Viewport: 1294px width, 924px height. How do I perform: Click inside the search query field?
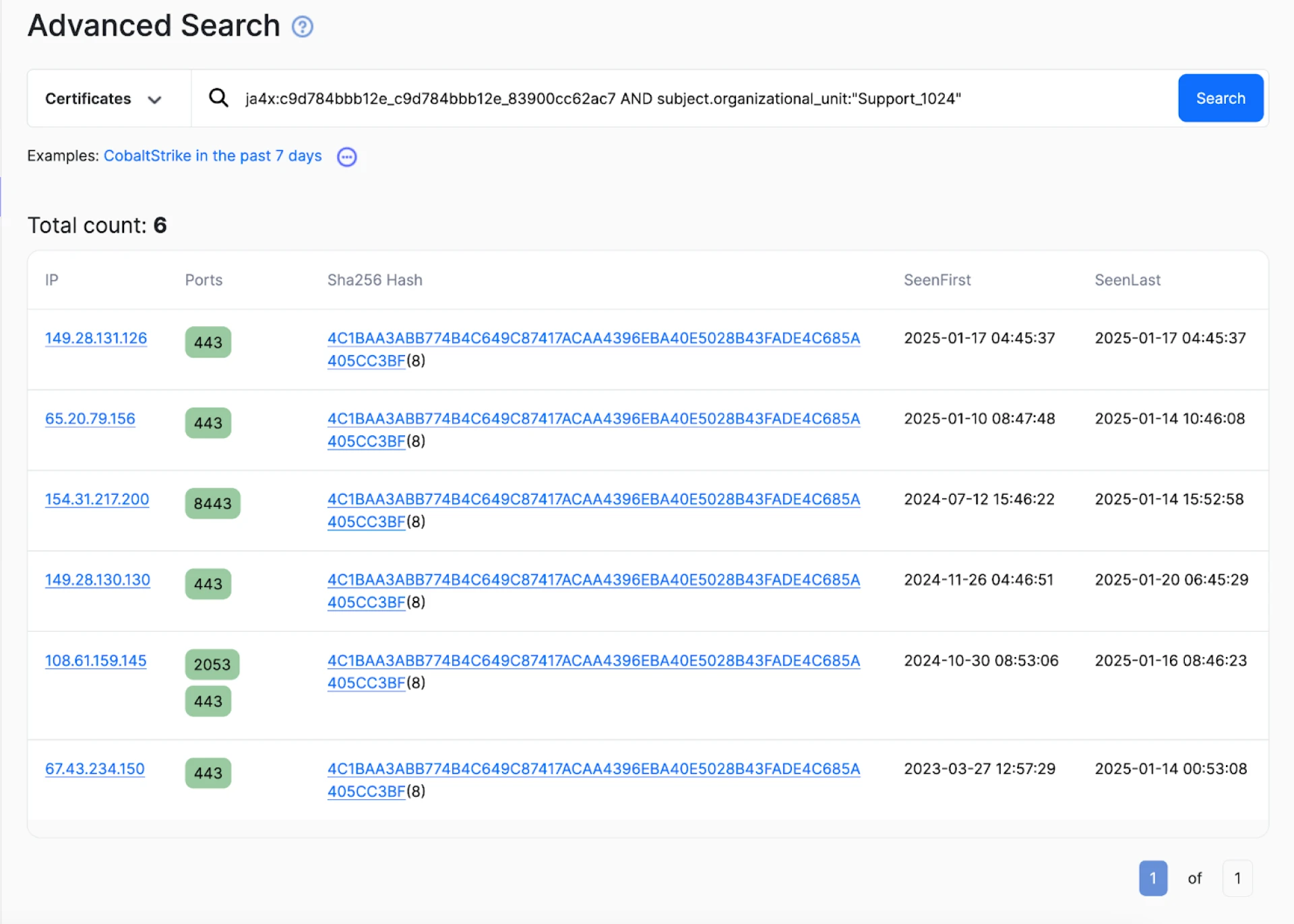coord(674,99)
